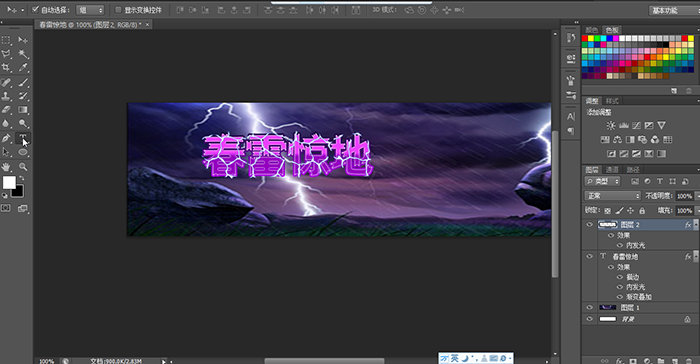Click the add layer style fx button

[619, 360]
